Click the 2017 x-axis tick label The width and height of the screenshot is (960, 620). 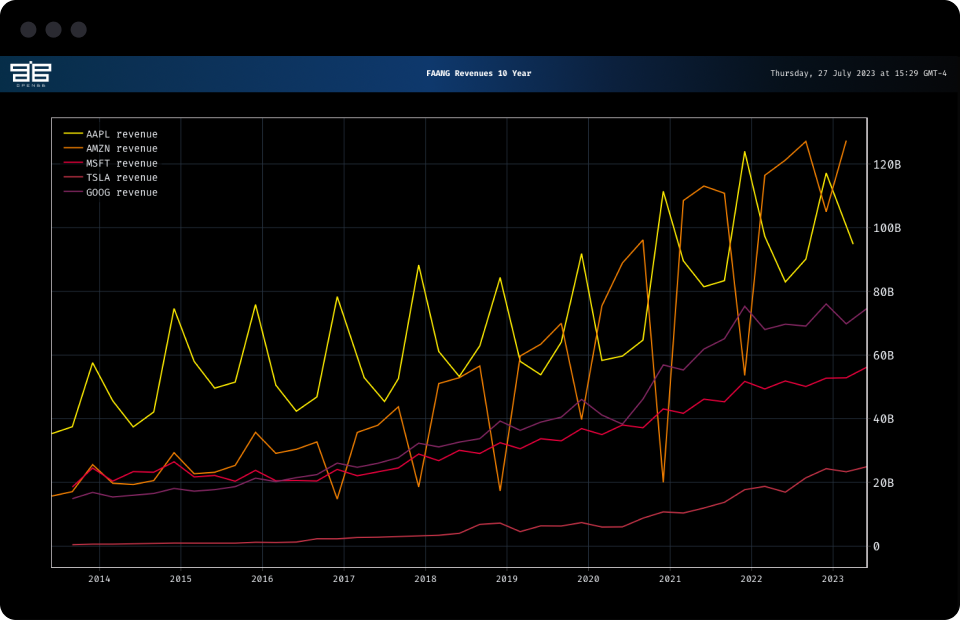click(343, 579)
